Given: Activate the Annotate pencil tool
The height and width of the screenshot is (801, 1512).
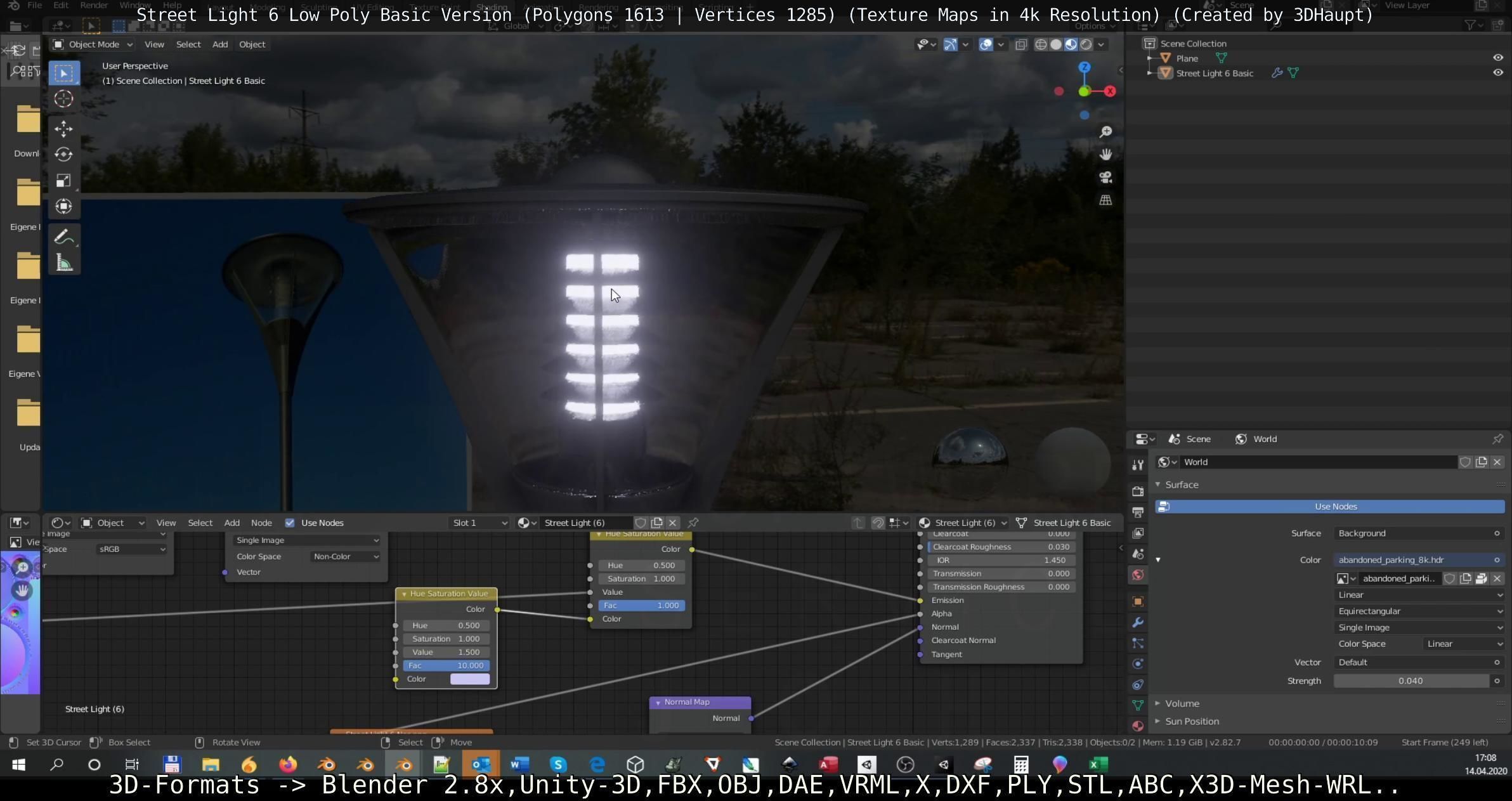Looking at the screenshot, I should (x=63, y=237).
